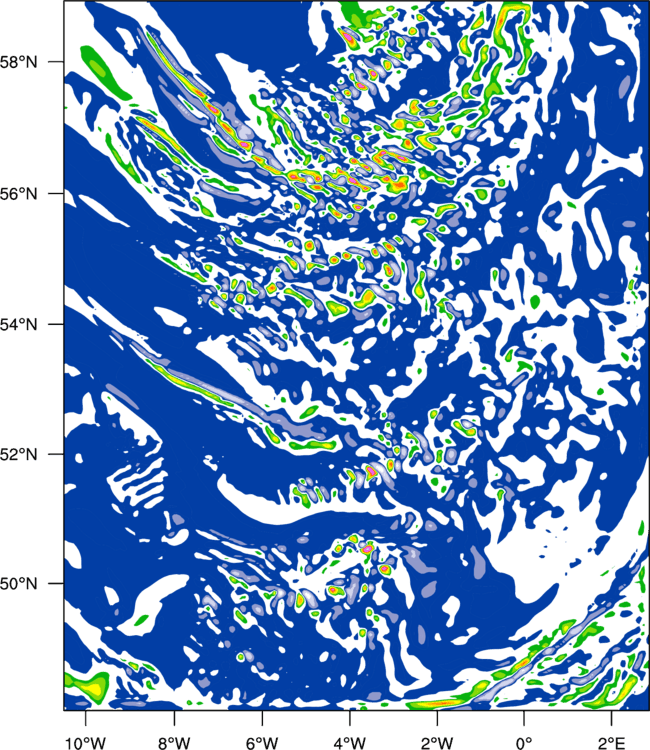650x750 pixels.
Task: Click the 8°W longitude label
Action: point(174,743)
